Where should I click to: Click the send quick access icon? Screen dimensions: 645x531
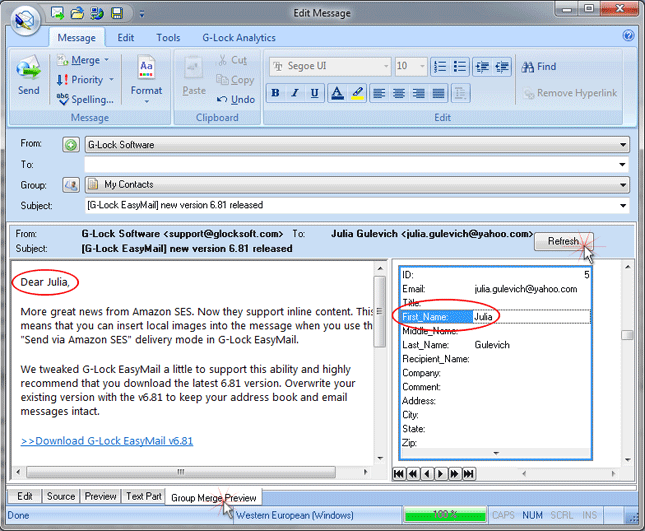pyautogui.click(x=57, y=13)
